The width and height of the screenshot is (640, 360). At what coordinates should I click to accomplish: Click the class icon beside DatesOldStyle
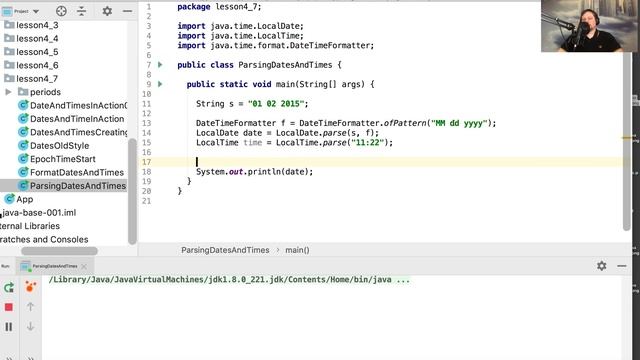click(x=23, y=146)
